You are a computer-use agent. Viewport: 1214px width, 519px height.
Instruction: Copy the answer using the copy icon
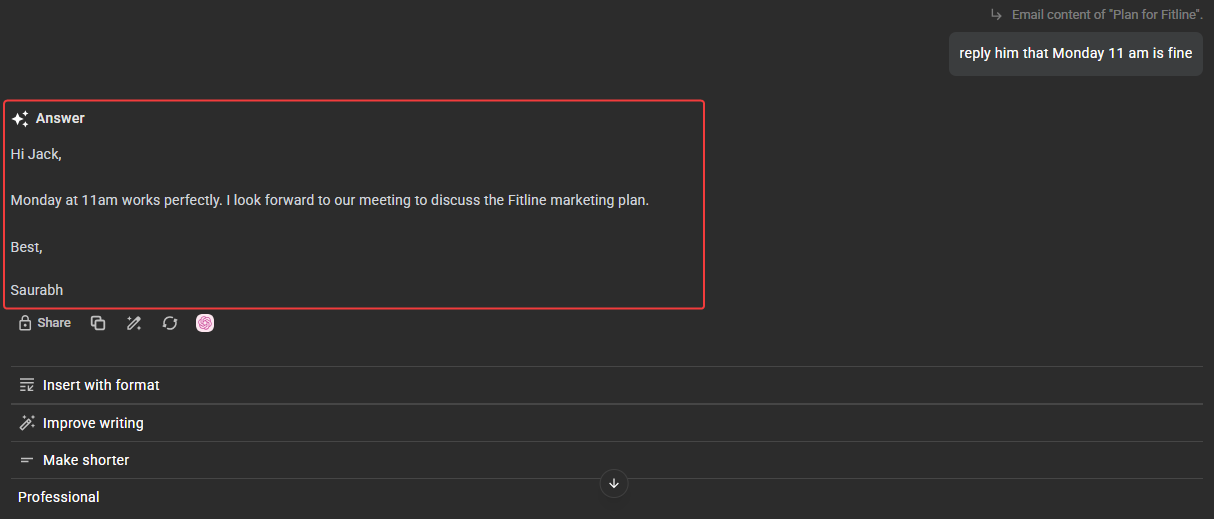click(x=98, y=323)
